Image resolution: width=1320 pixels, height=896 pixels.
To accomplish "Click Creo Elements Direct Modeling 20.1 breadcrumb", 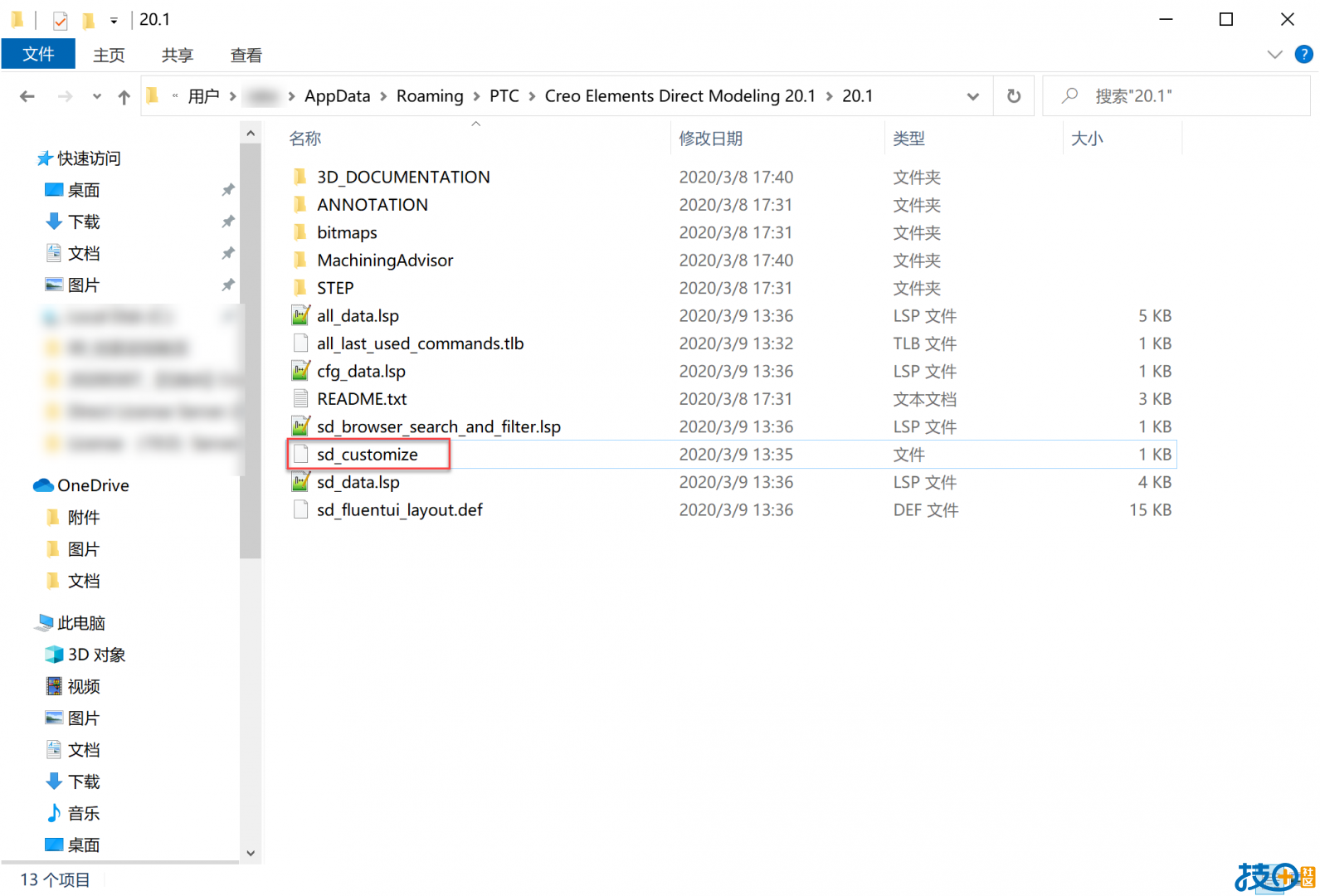I will click(x=680, y=96).
